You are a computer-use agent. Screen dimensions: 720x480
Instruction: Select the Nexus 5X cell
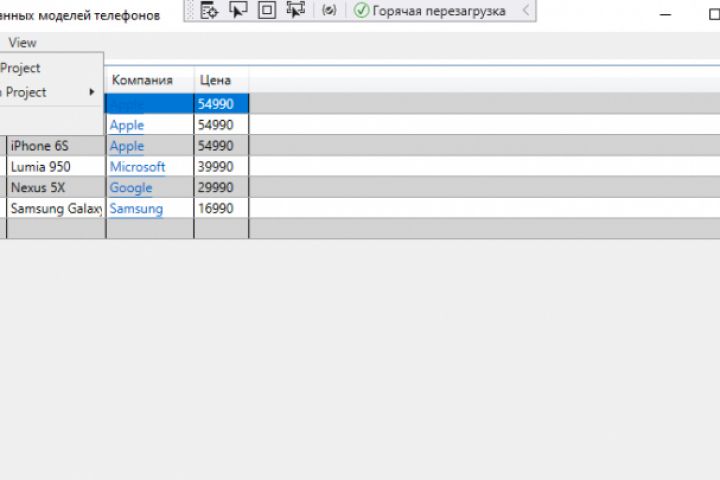coord(56,187)
